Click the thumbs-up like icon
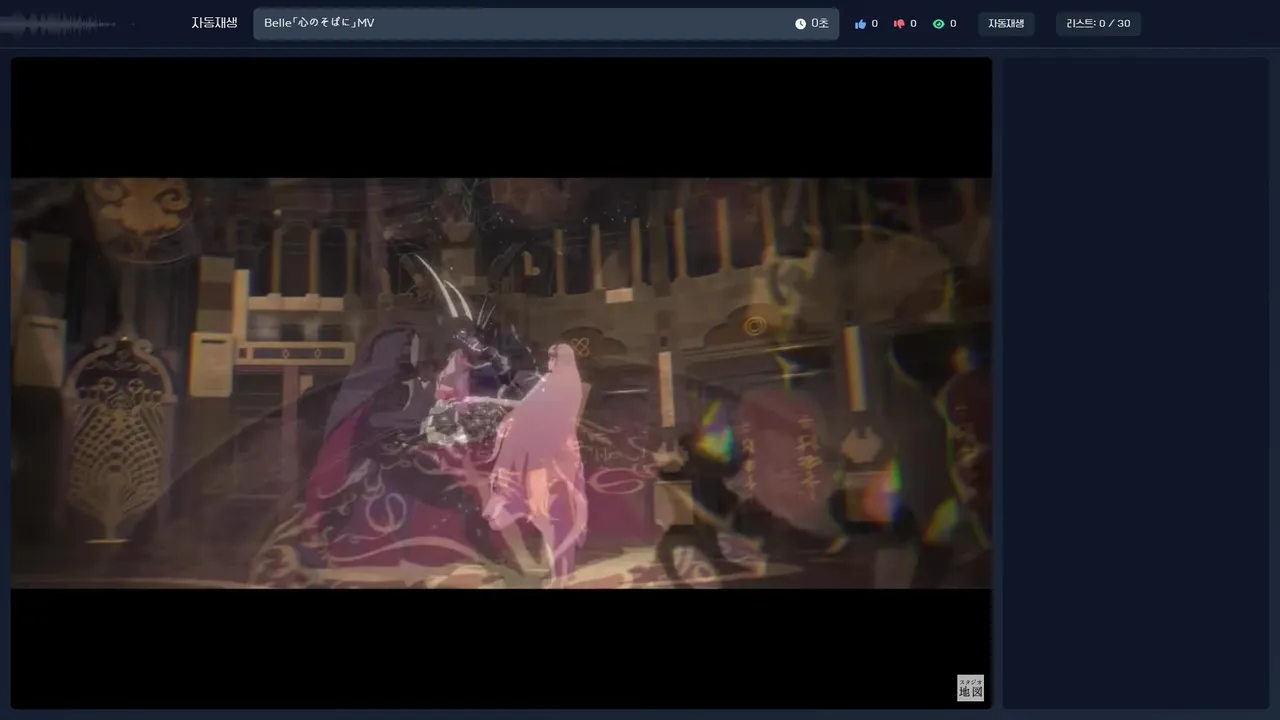1280x720 pixels. 860,24
